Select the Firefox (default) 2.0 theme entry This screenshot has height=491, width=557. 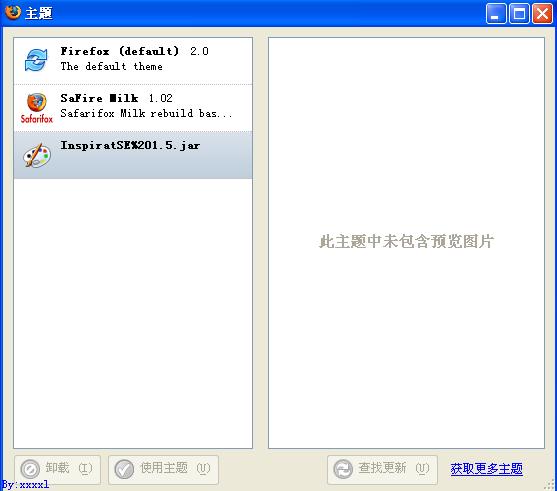coord(133,61)
